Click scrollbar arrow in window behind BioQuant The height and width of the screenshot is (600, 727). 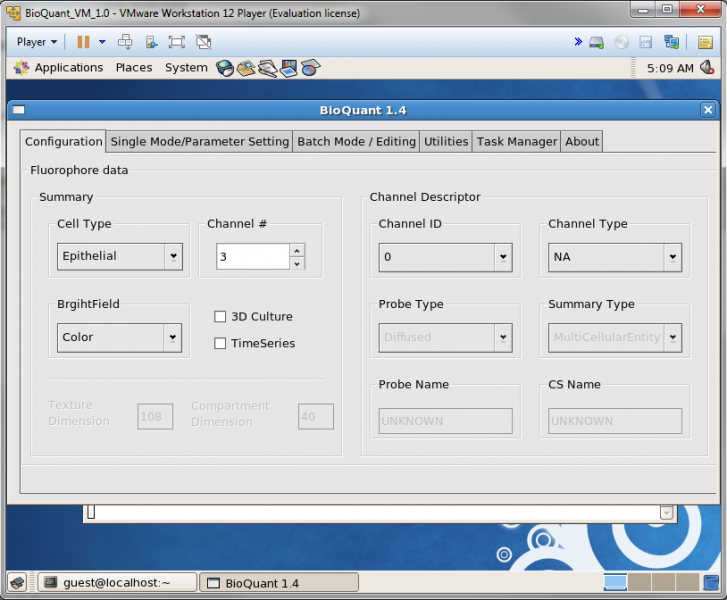(x=666, y=512)
